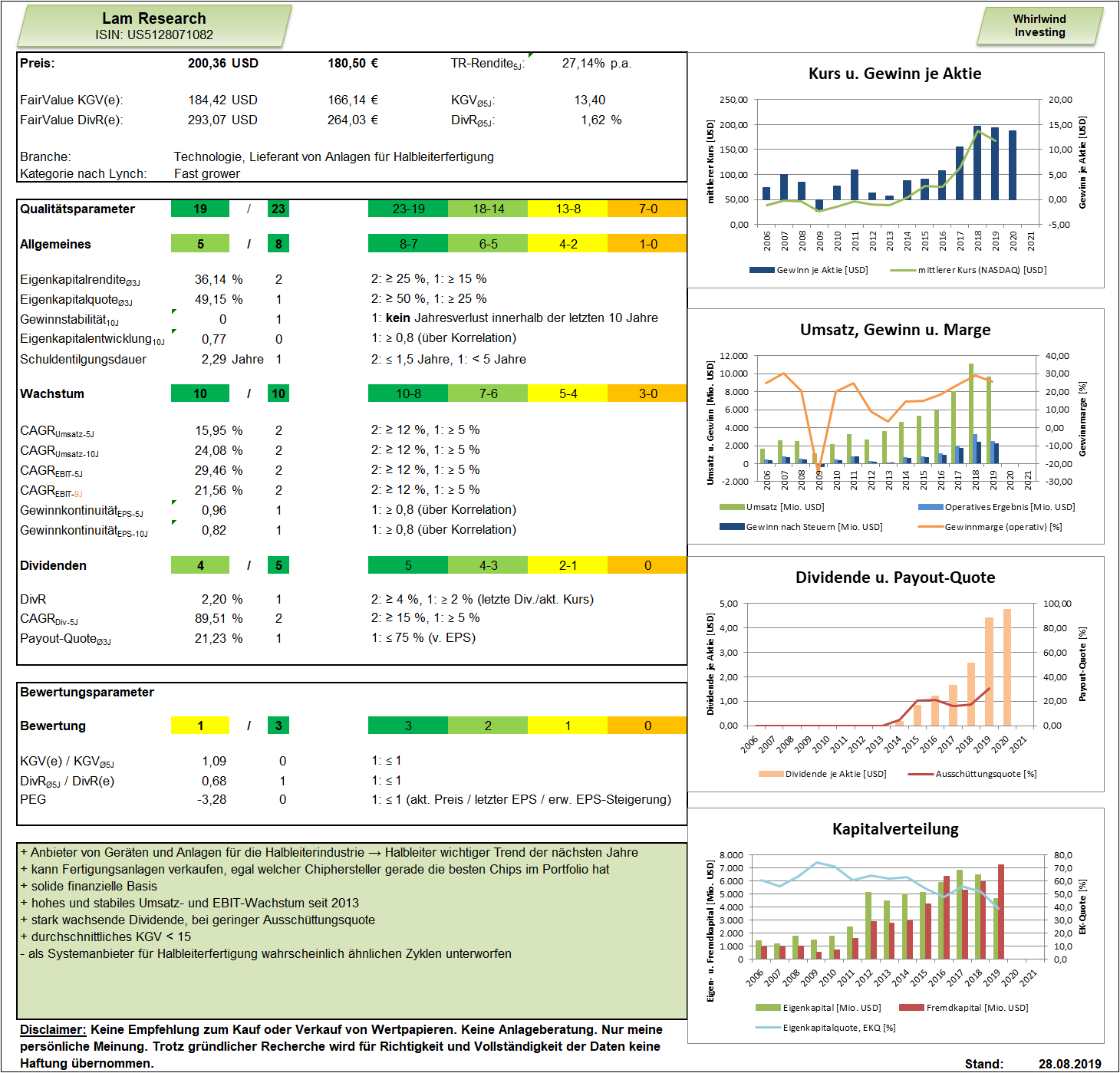Click the Umsatz, Gewinn u. Marge chart title
1120x1073 pixels.
coord(895,330)
